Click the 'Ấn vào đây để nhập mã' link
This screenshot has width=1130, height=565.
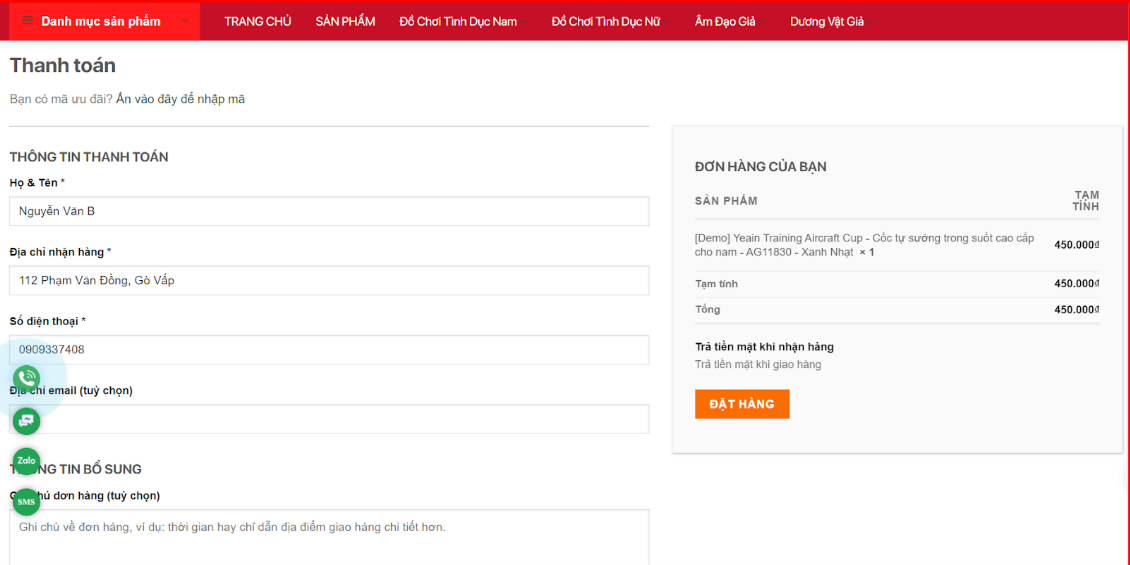[180, 99]
